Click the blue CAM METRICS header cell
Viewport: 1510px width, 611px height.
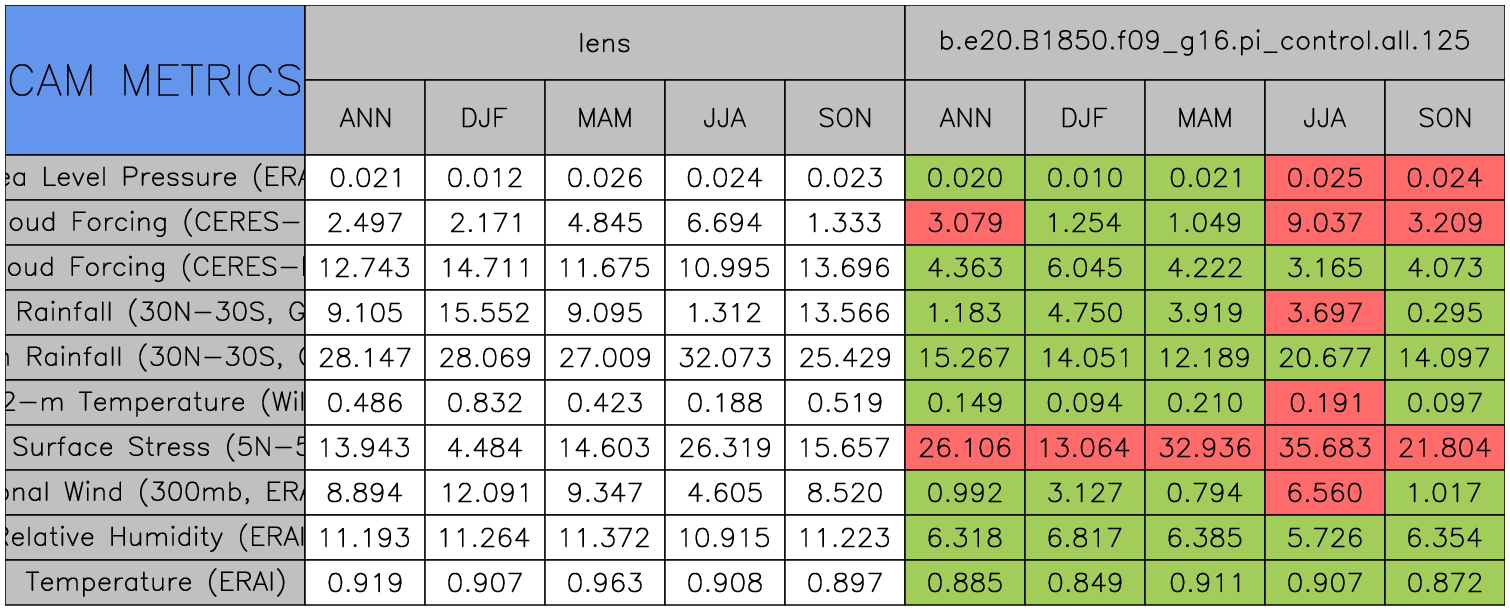(x=154, y=80)
